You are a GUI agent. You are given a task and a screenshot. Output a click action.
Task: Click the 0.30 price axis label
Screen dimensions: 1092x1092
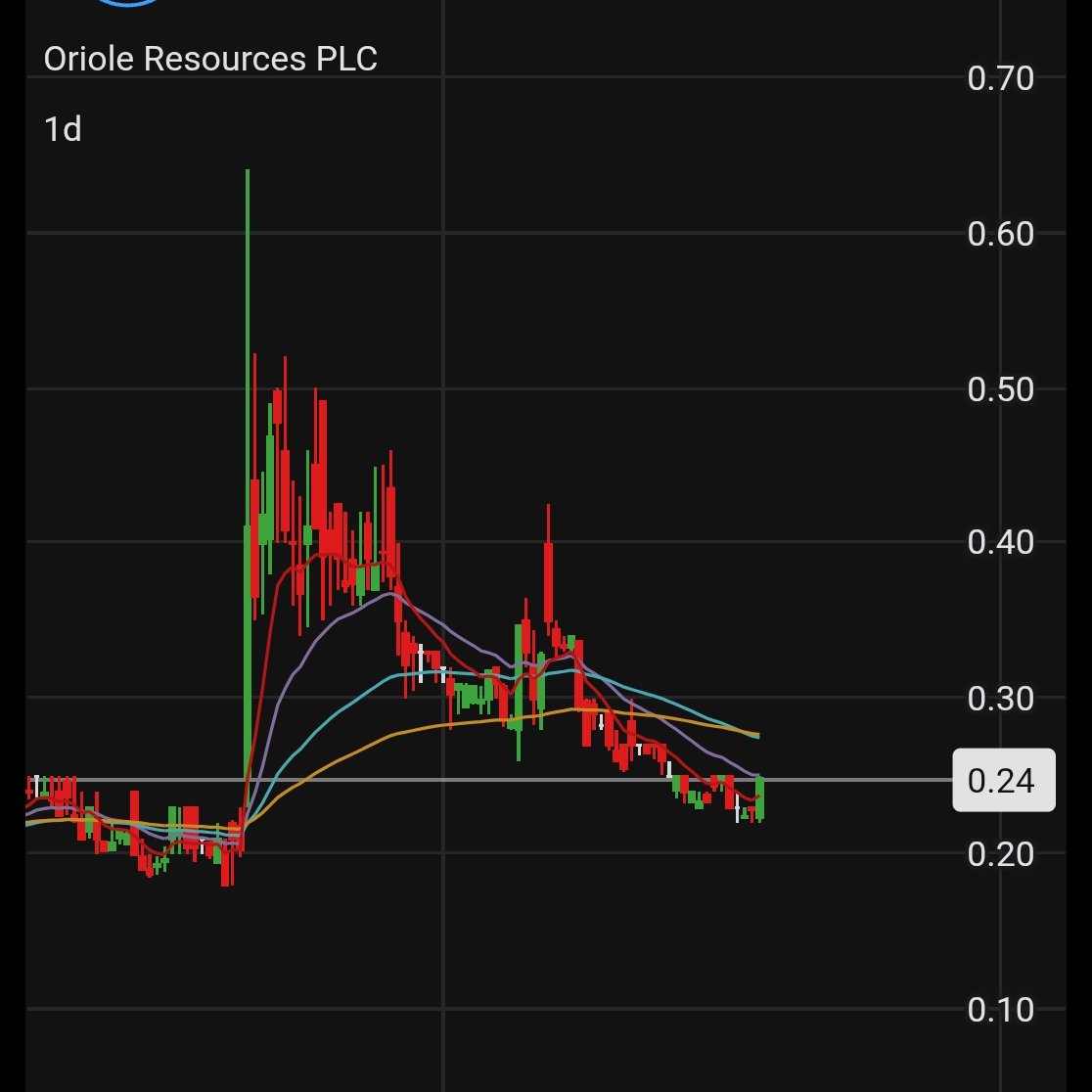[x=1000, y=699]
